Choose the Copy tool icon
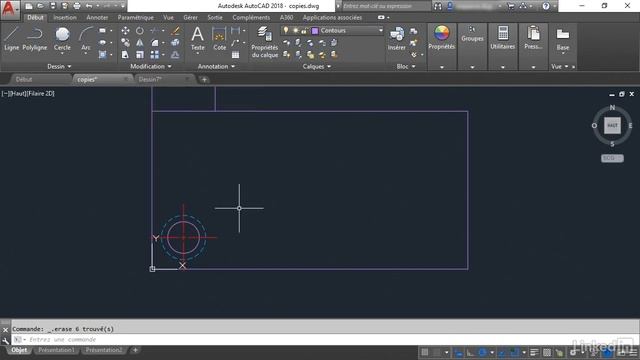The image size is (640, 360). [x=125, y=42]
